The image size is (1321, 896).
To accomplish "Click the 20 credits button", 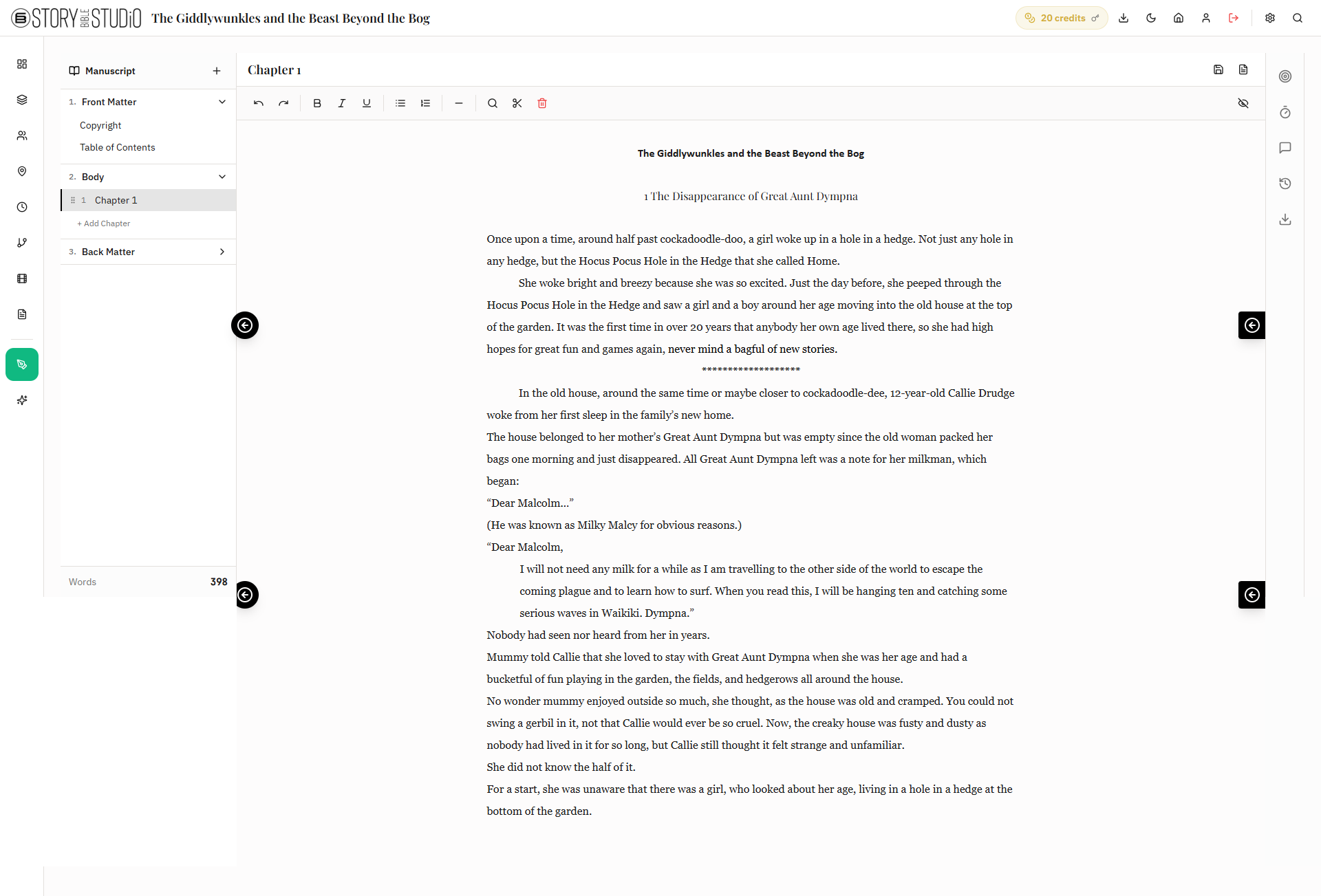I will (1062, 18).
